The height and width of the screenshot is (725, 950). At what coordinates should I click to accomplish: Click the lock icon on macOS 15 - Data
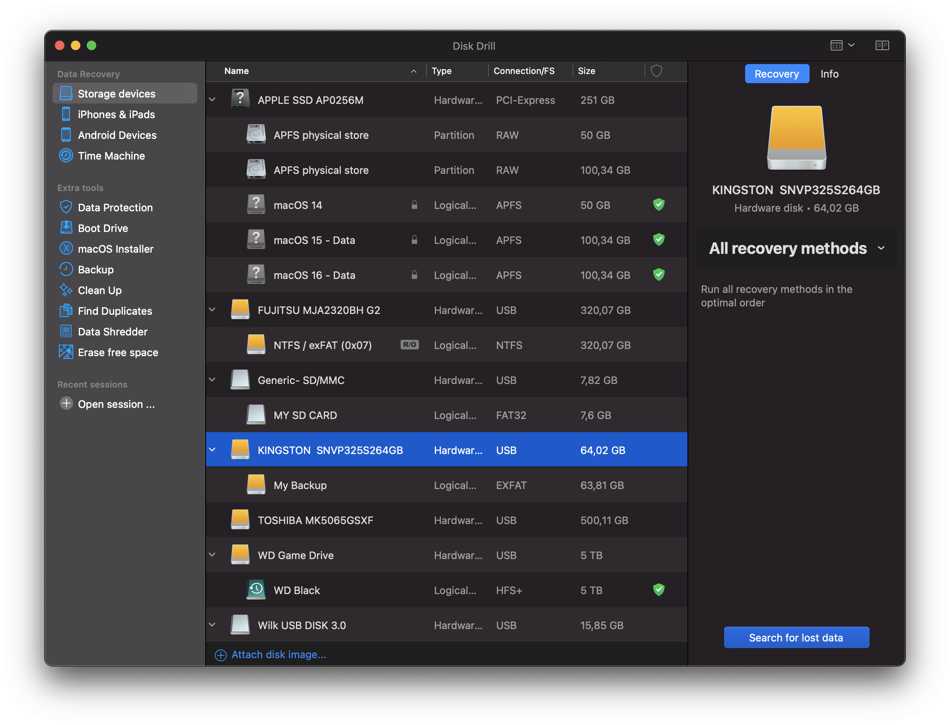point(414,240)
